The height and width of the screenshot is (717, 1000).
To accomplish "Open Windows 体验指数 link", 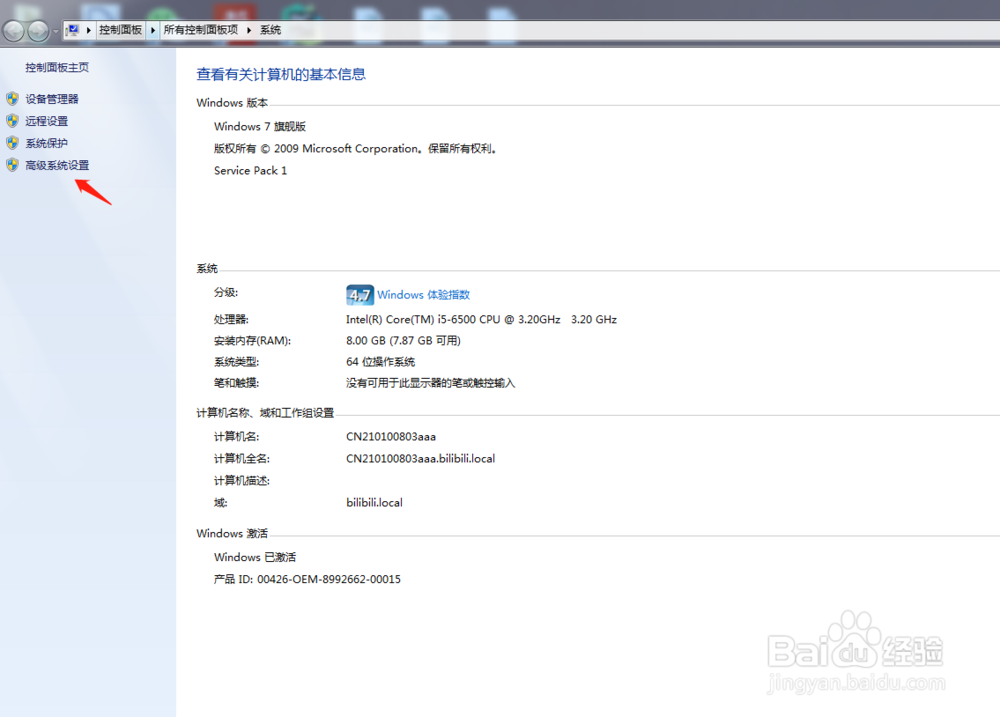I will 423,295.
